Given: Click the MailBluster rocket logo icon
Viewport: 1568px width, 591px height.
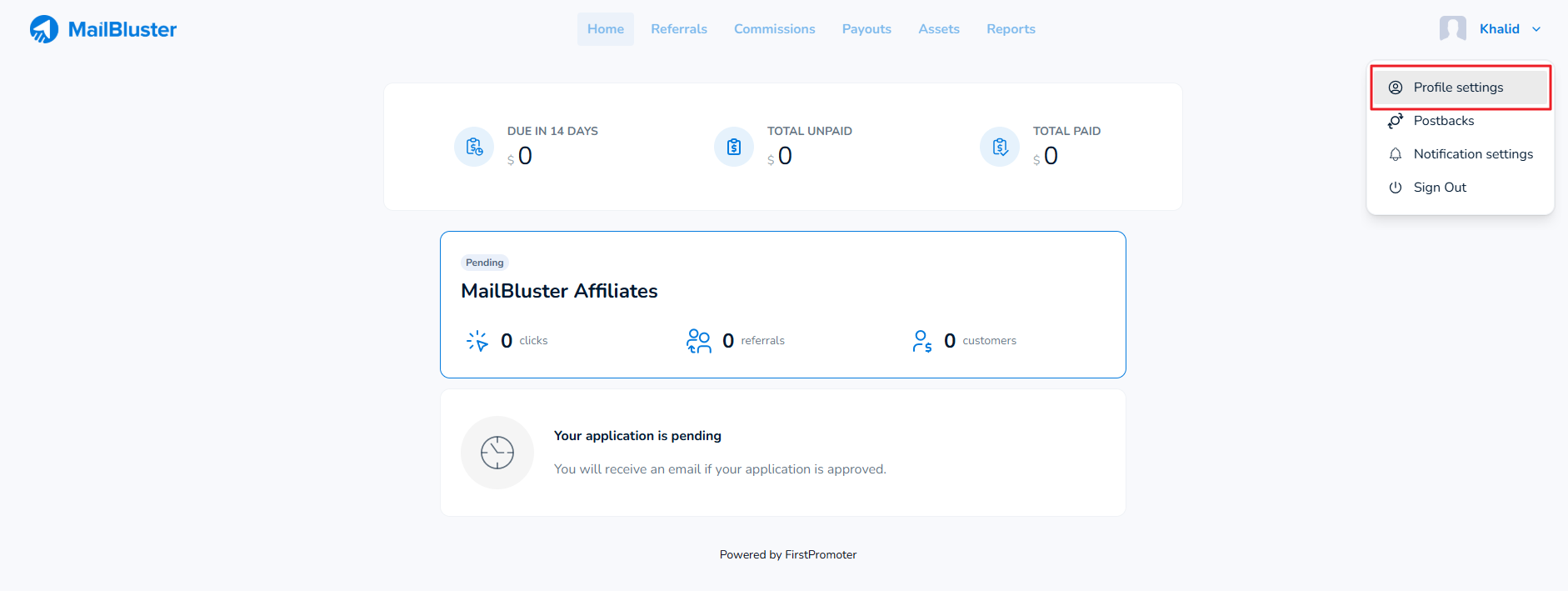Looking at the screenshot, I should pyautogui.click(x=44, y=29).
